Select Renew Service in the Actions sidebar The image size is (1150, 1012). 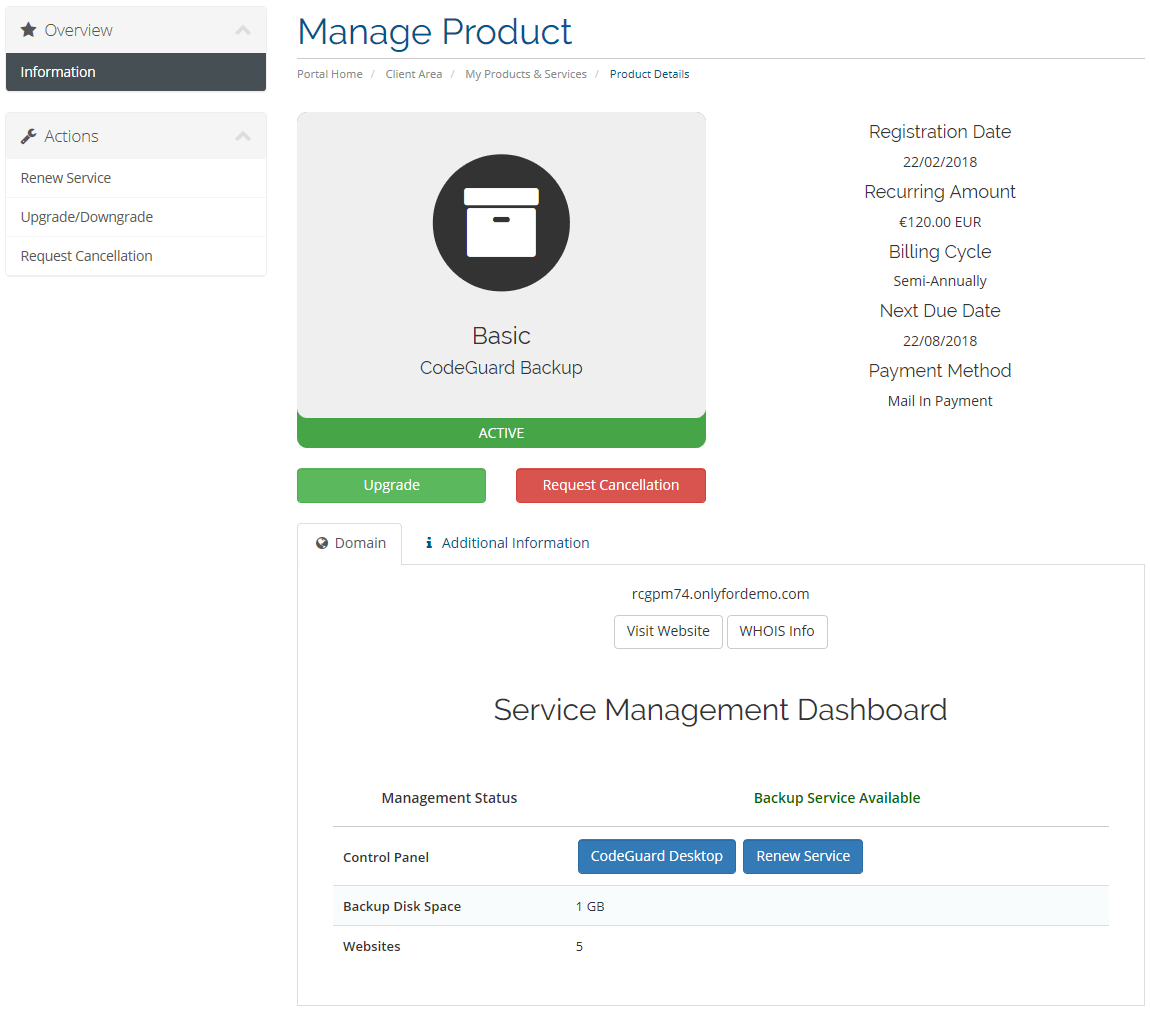coord(136,178)
